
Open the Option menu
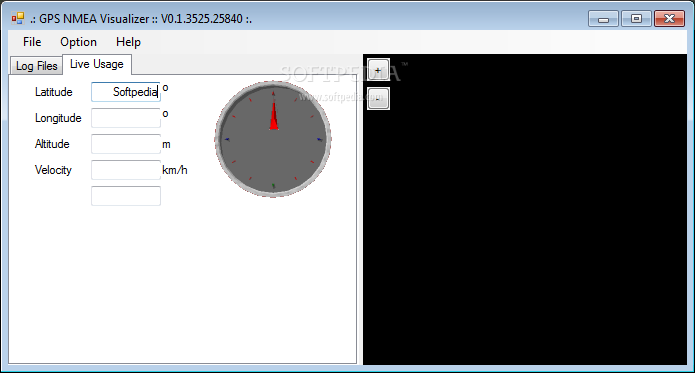(x=78, y=42)
